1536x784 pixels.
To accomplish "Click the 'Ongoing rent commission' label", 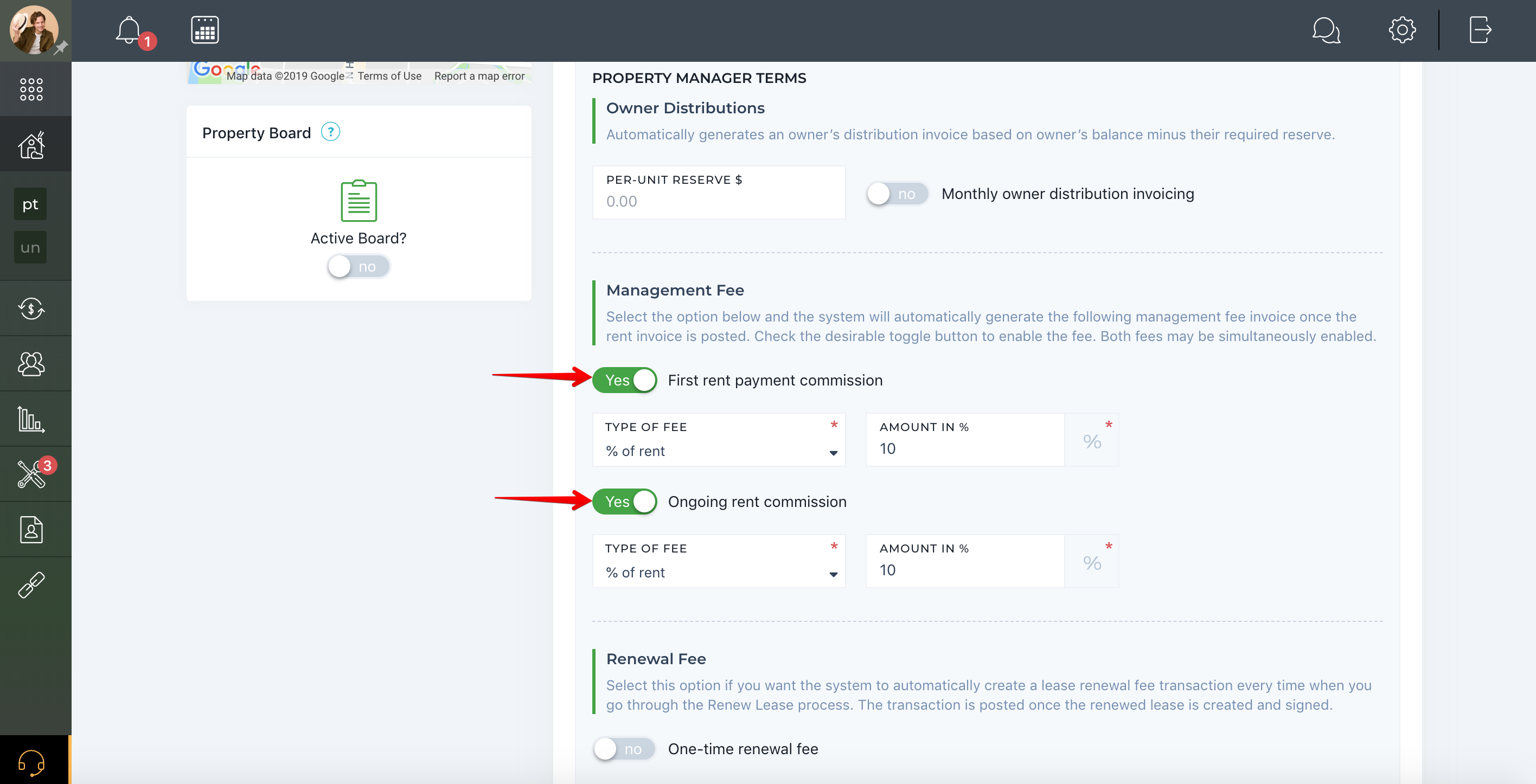I will [x=757, y=503].
